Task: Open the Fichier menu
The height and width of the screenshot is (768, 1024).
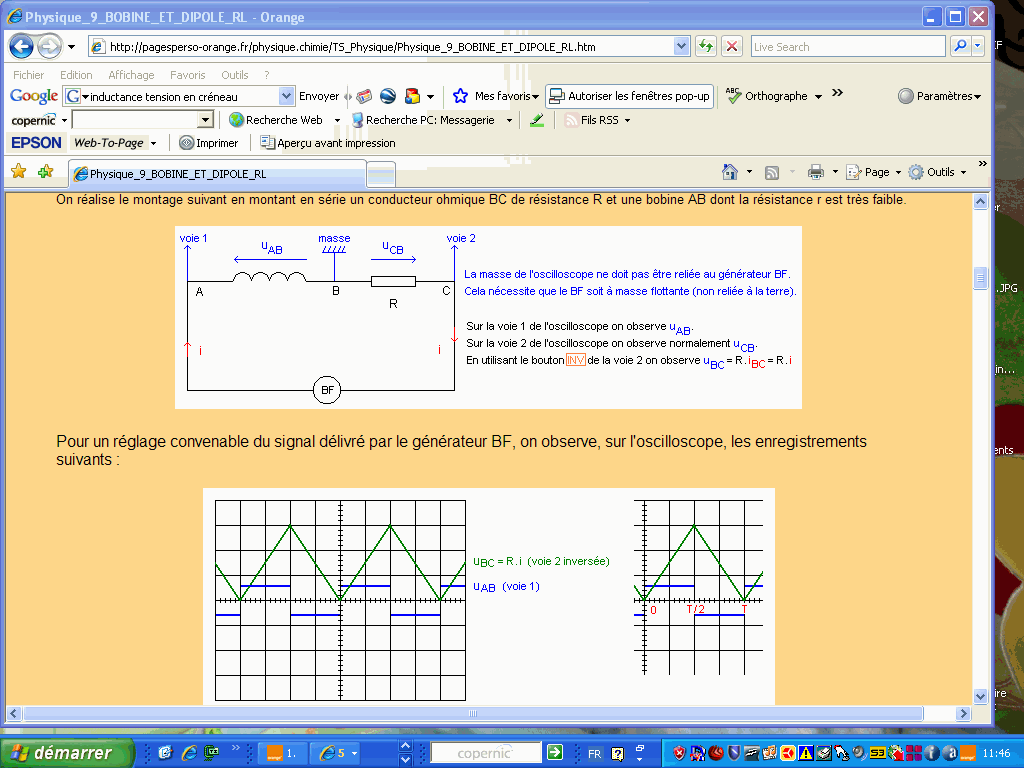Action: point(28,75)
